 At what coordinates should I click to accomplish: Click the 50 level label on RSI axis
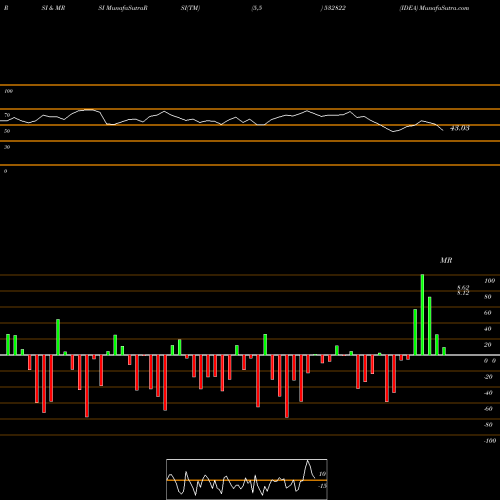(x=7, y=131)
